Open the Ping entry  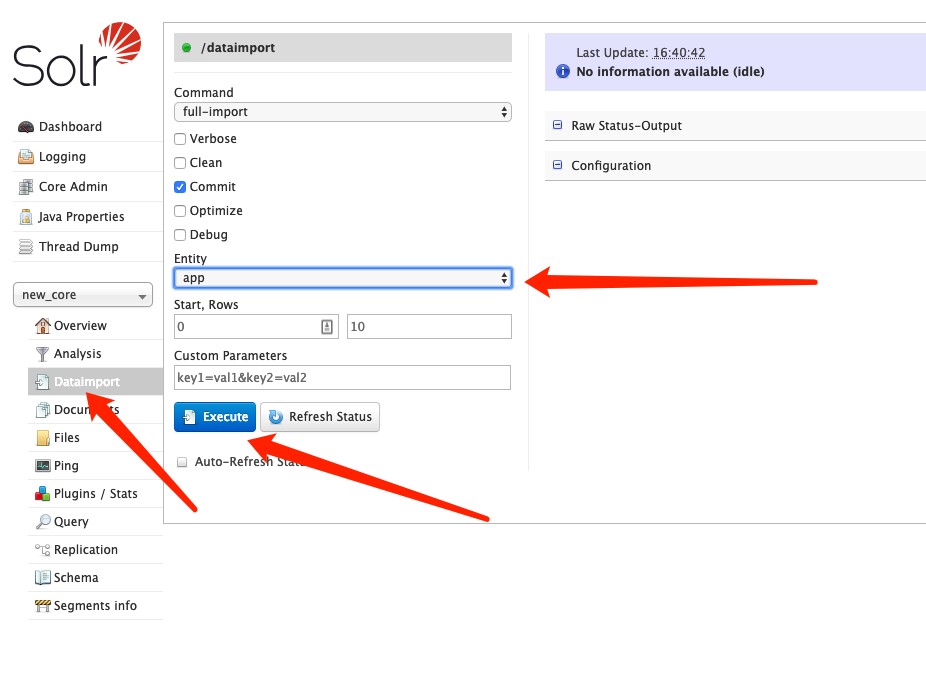(66, 466)
